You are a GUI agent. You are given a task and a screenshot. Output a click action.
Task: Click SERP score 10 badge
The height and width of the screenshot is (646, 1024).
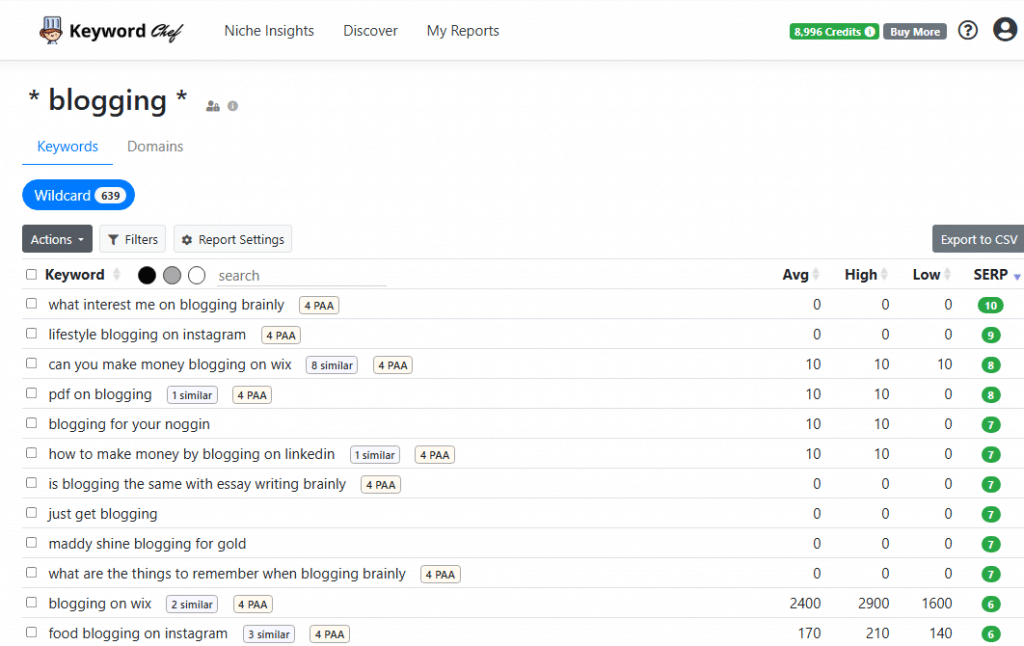pyautogui.click(x=990, y=305)
